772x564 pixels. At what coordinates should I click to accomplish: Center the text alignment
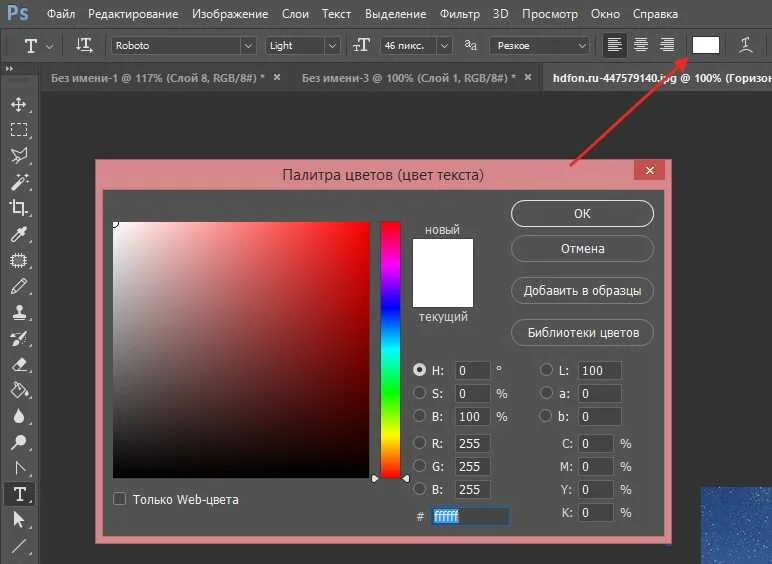click(641, 45)
